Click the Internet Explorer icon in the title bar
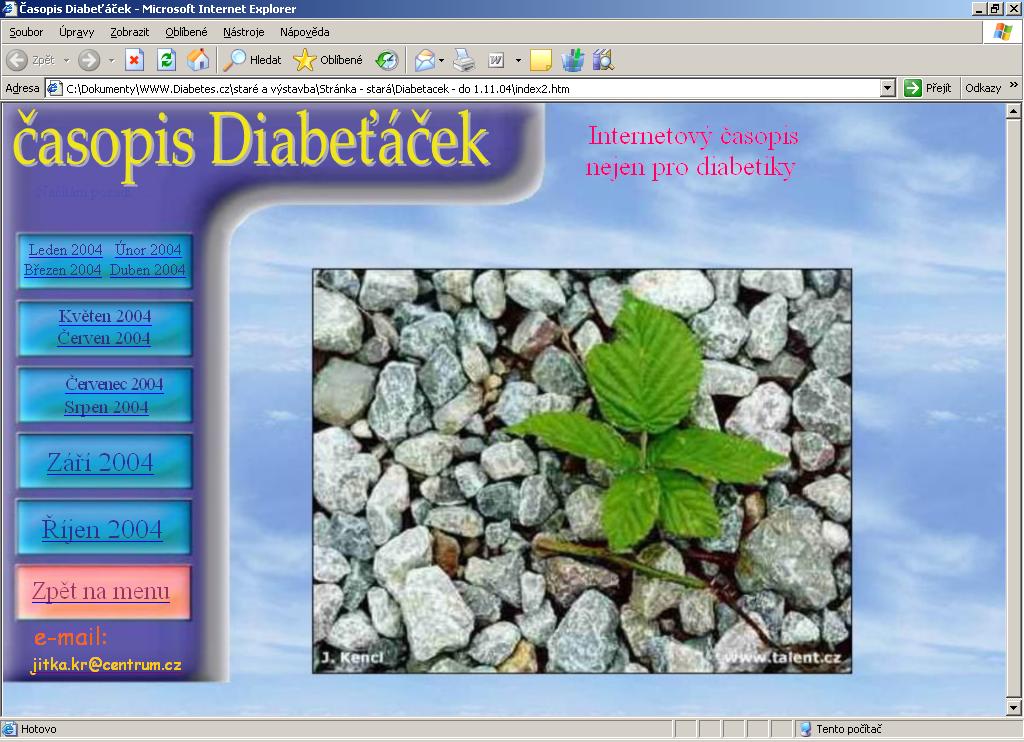1024x742 pixels. [x=9, y=8]
